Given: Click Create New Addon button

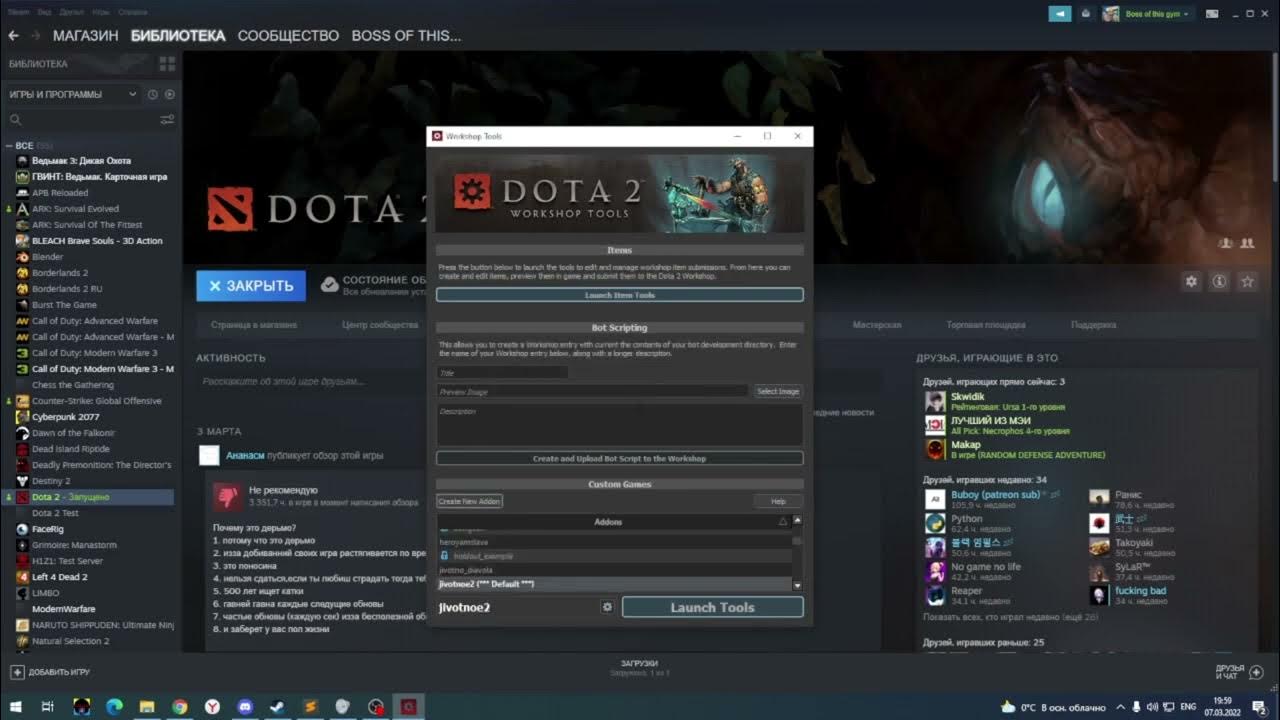Looking at the screenshot, I should [469, 501].
